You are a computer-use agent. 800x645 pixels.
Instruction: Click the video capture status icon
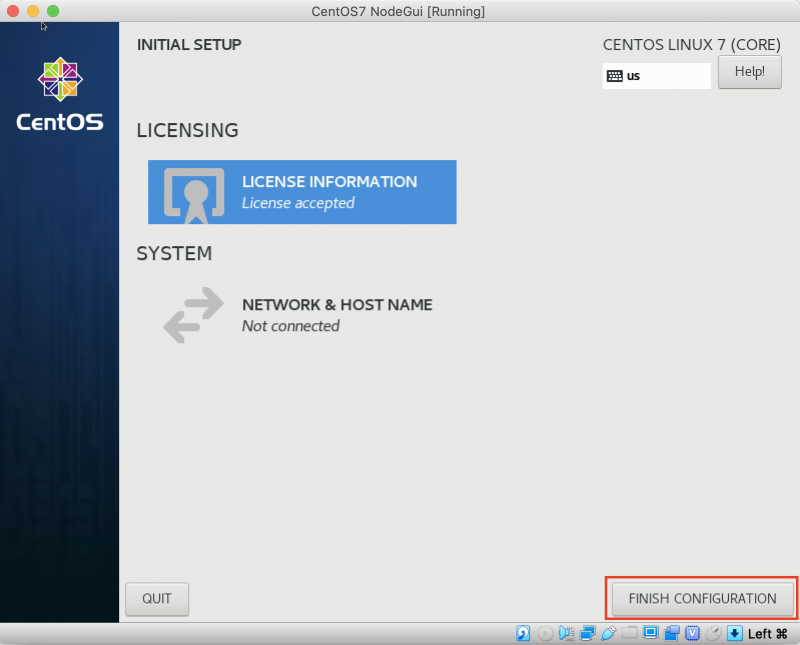[x=671, y=633]
